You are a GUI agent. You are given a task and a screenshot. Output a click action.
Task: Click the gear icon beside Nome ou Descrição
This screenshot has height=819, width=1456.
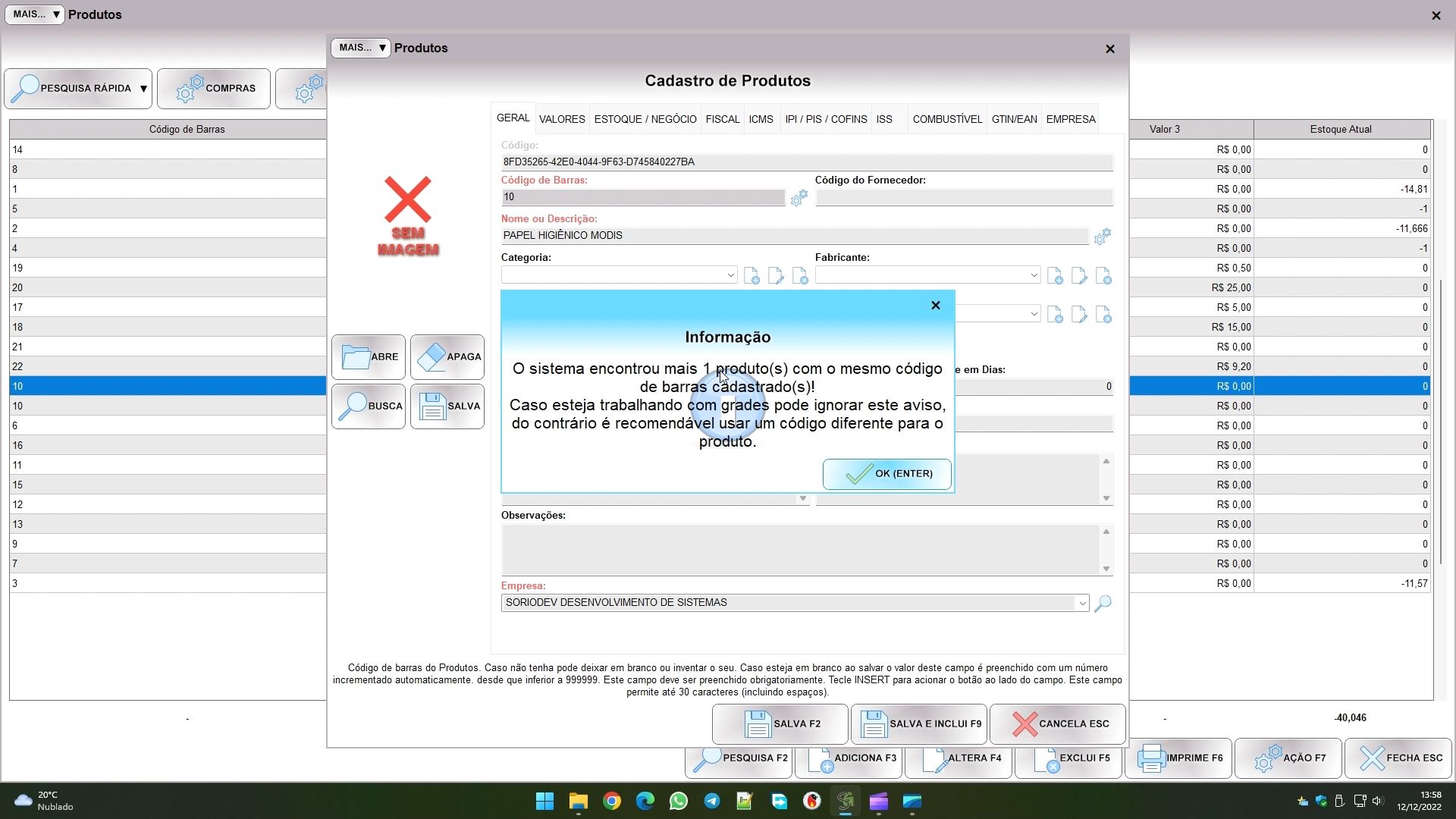pos(1102,237)
